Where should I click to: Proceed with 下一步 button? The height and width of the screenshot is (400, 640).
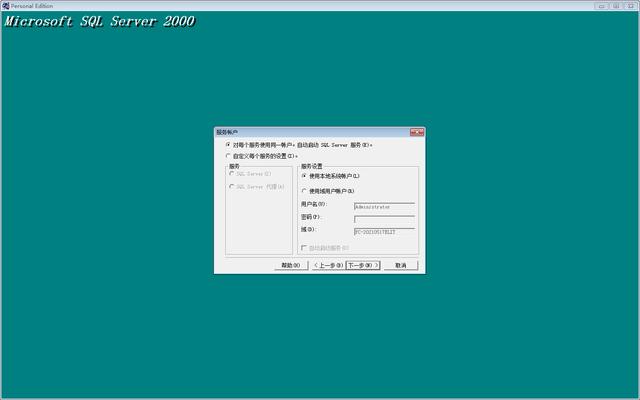coord(363,265)
